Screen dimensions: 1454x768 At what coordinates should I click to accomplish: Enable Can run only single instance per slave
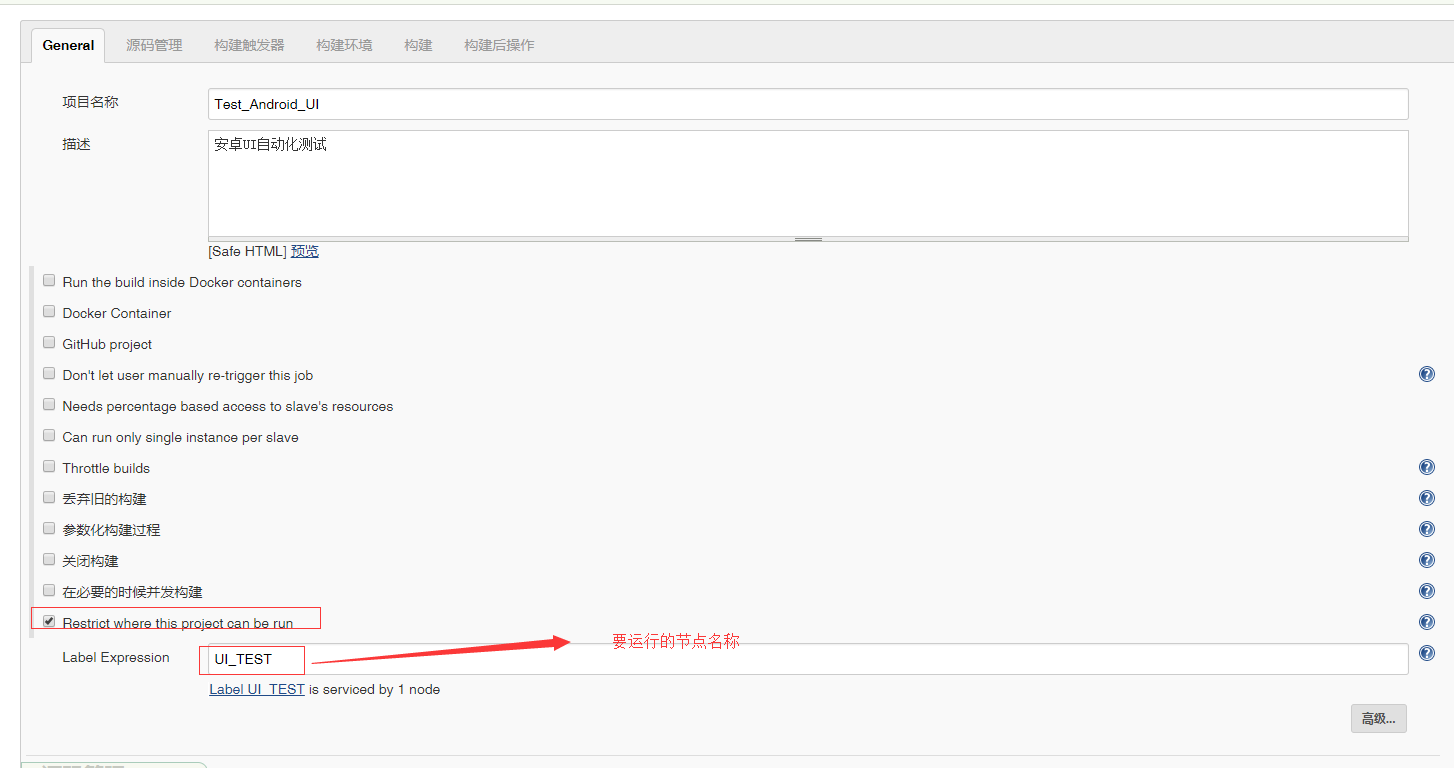tap(49, 435)
